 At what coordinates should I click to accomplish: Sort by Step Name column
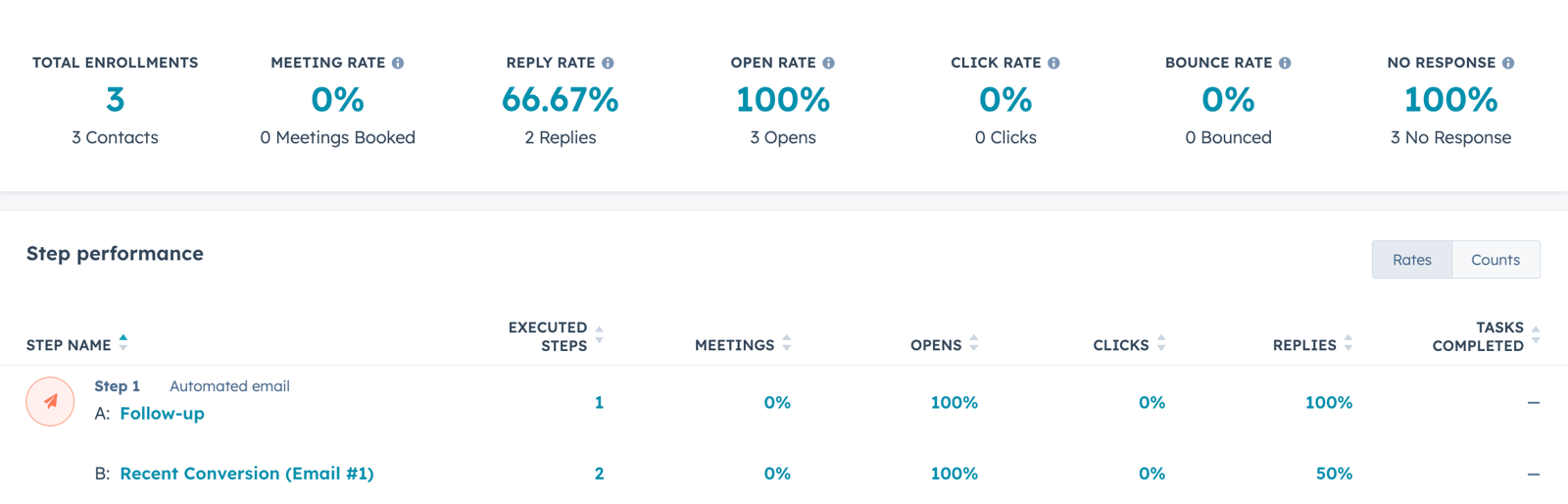point(69,345)
